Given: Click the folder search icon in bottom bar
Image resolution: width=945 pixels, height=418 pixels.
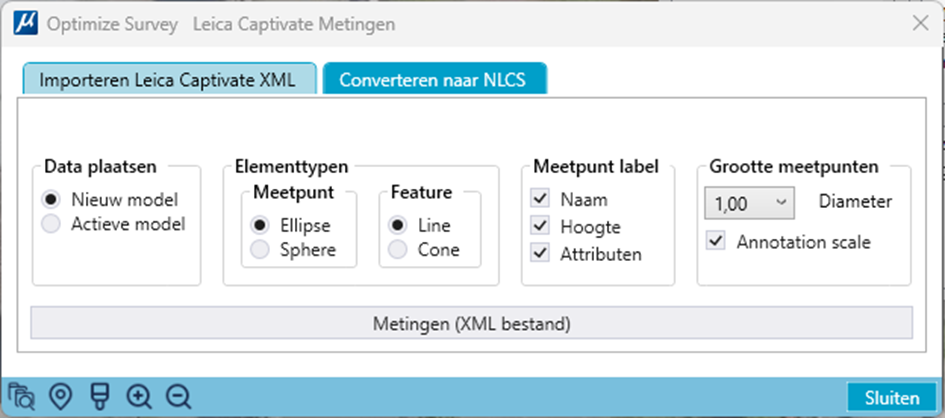Looking at the screenshot, I should pyautogui.click(x=22, y=397).
